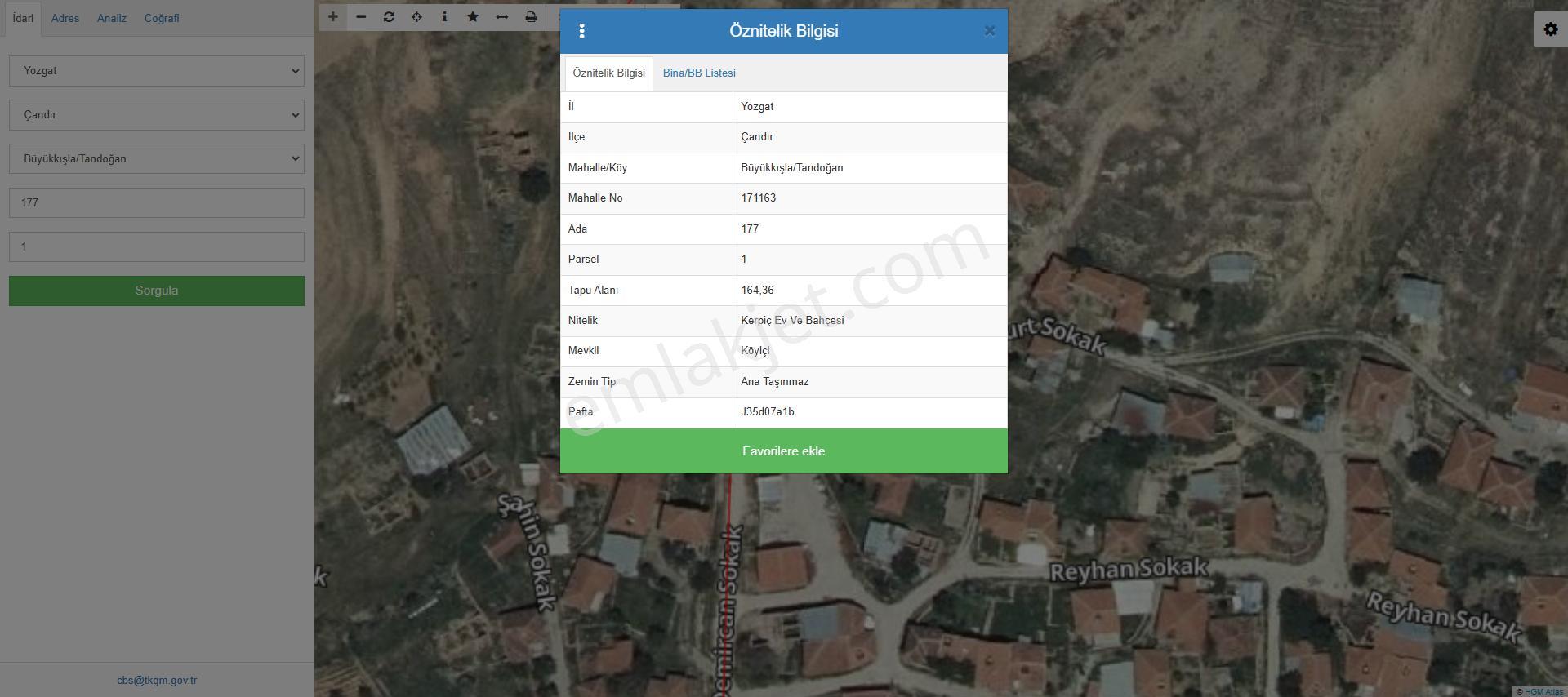Zoom out with the minus icon
1568x697 pixels.
pyautogui.click(x=361, y=17)
